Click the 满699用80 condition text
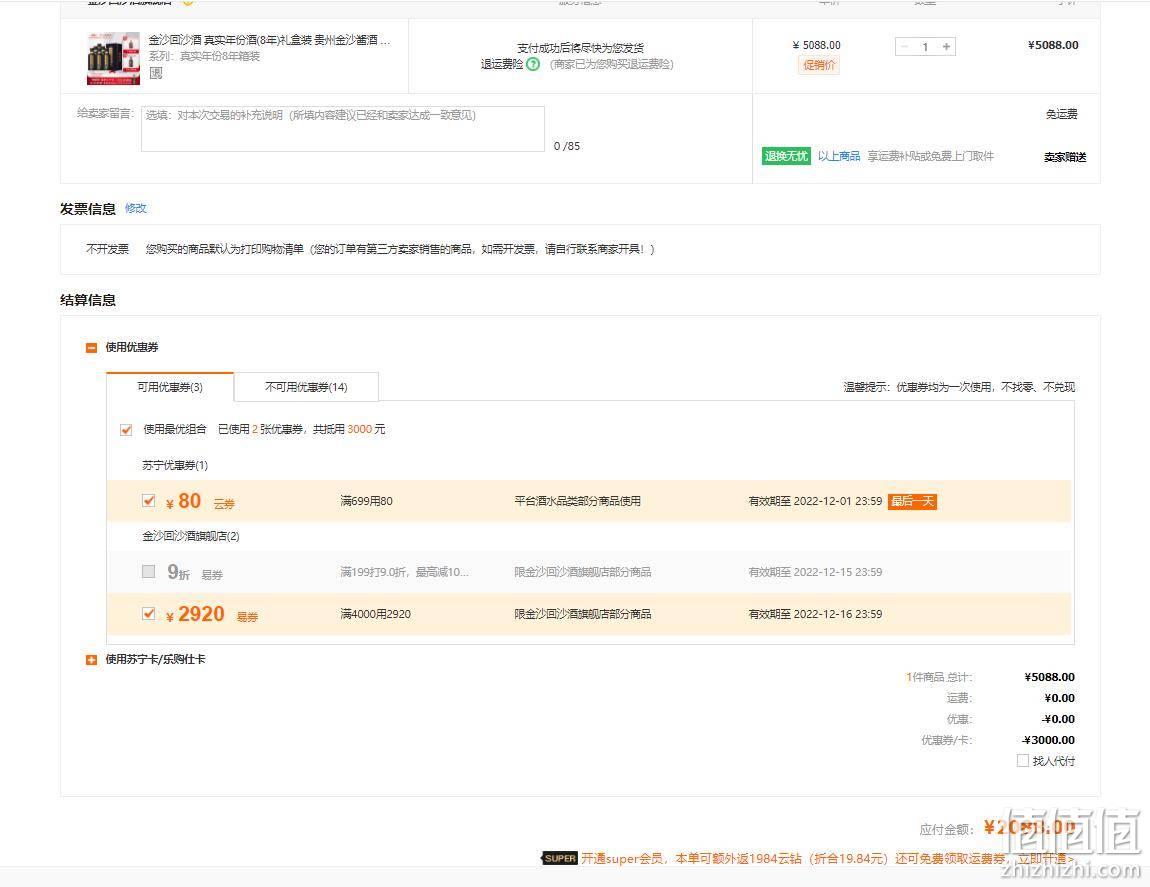The width and height of the screenshot is (1150, 887). click(367, 501)
